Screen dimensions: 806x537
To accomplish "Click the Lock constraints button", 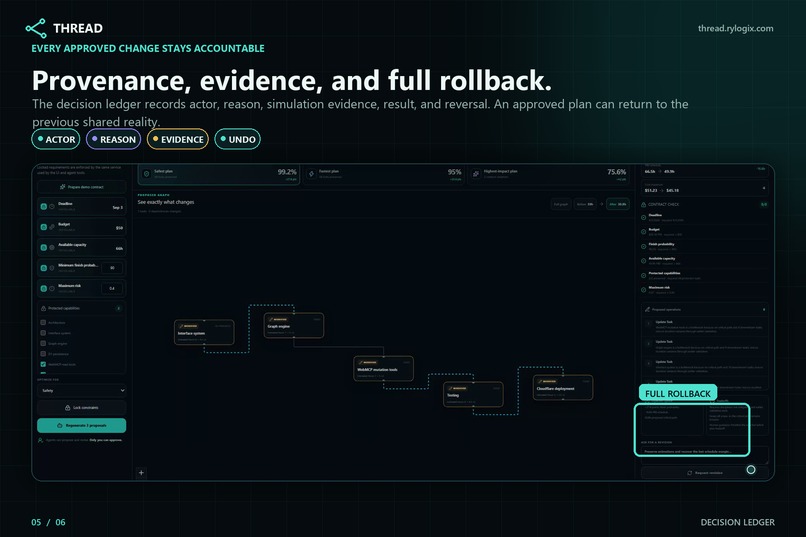I will tap(82, 408).
